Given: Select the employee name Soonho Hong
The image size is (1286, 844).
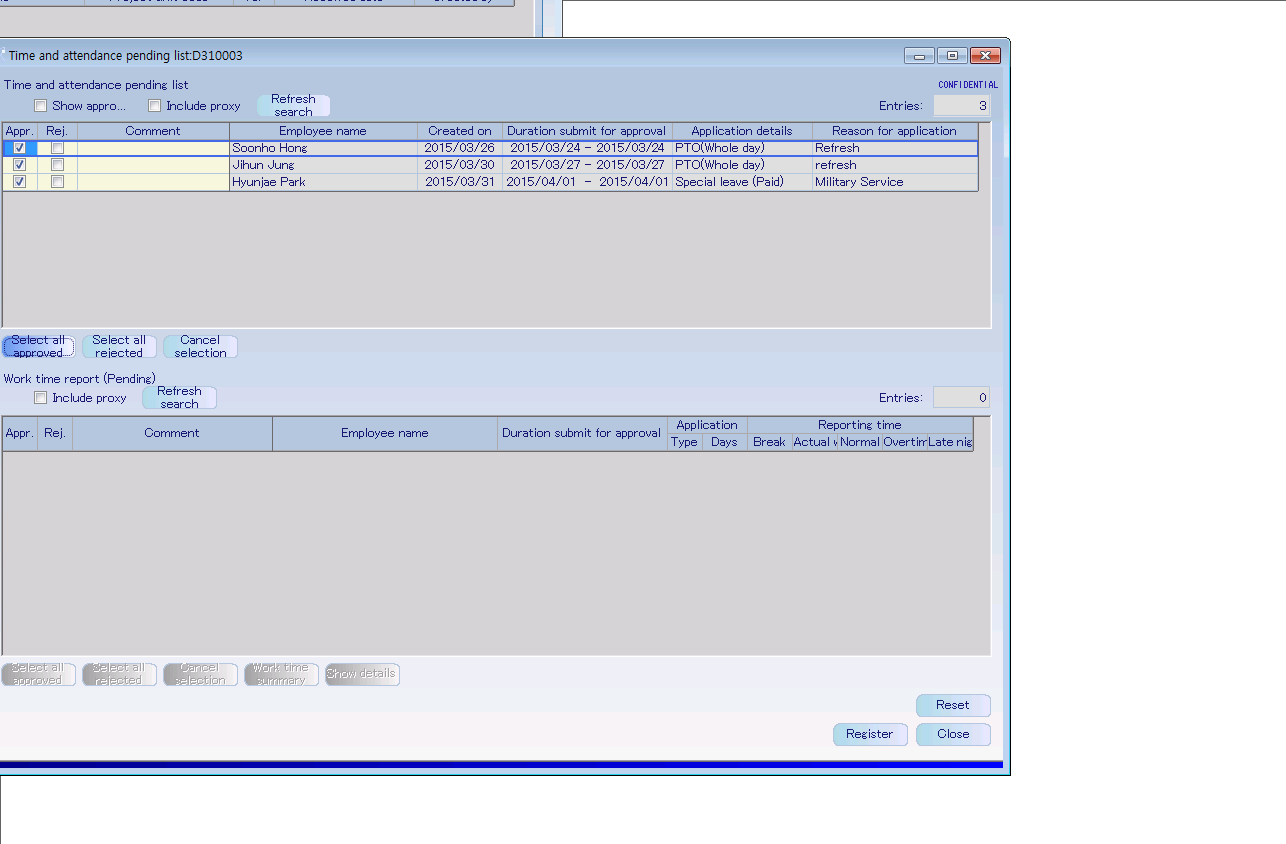Looking at the screenshot, I should pos(270,148).
